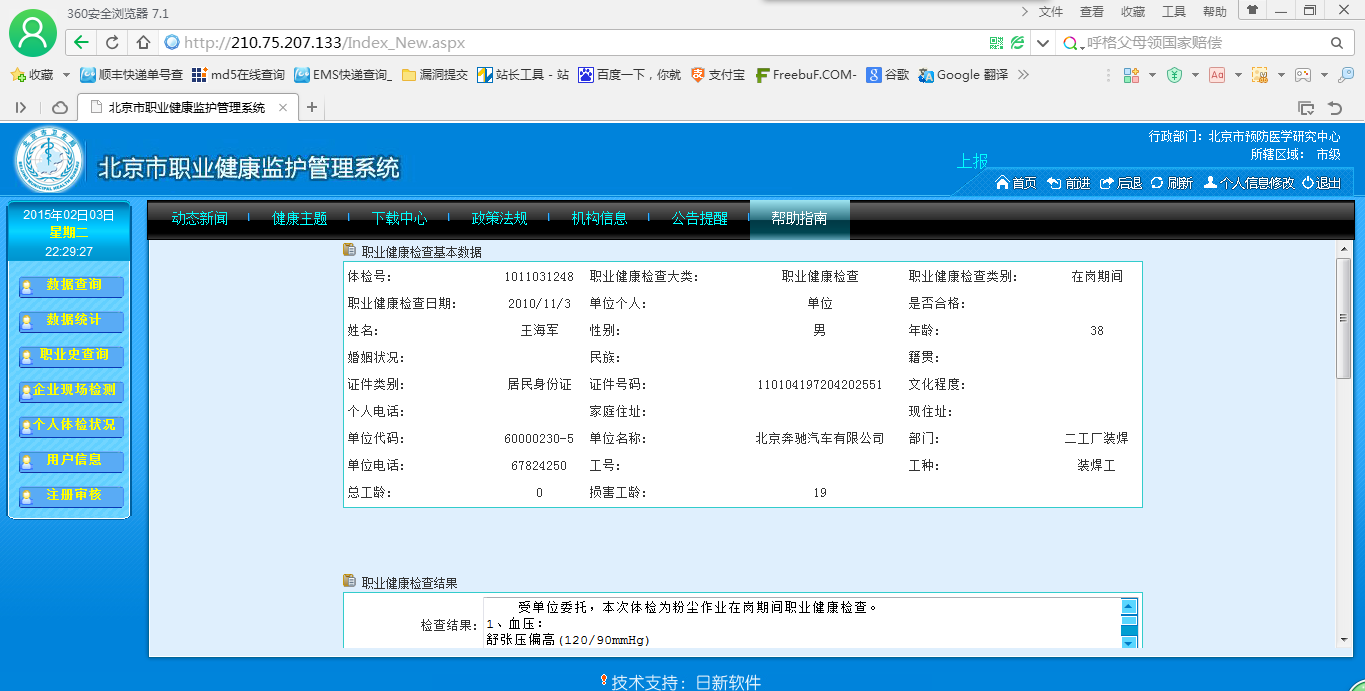Image resolution: width=1365 pixels, height=691 pixels.
Task: Open 职业史查询 in the left sidebar
Action: [71, 356]
